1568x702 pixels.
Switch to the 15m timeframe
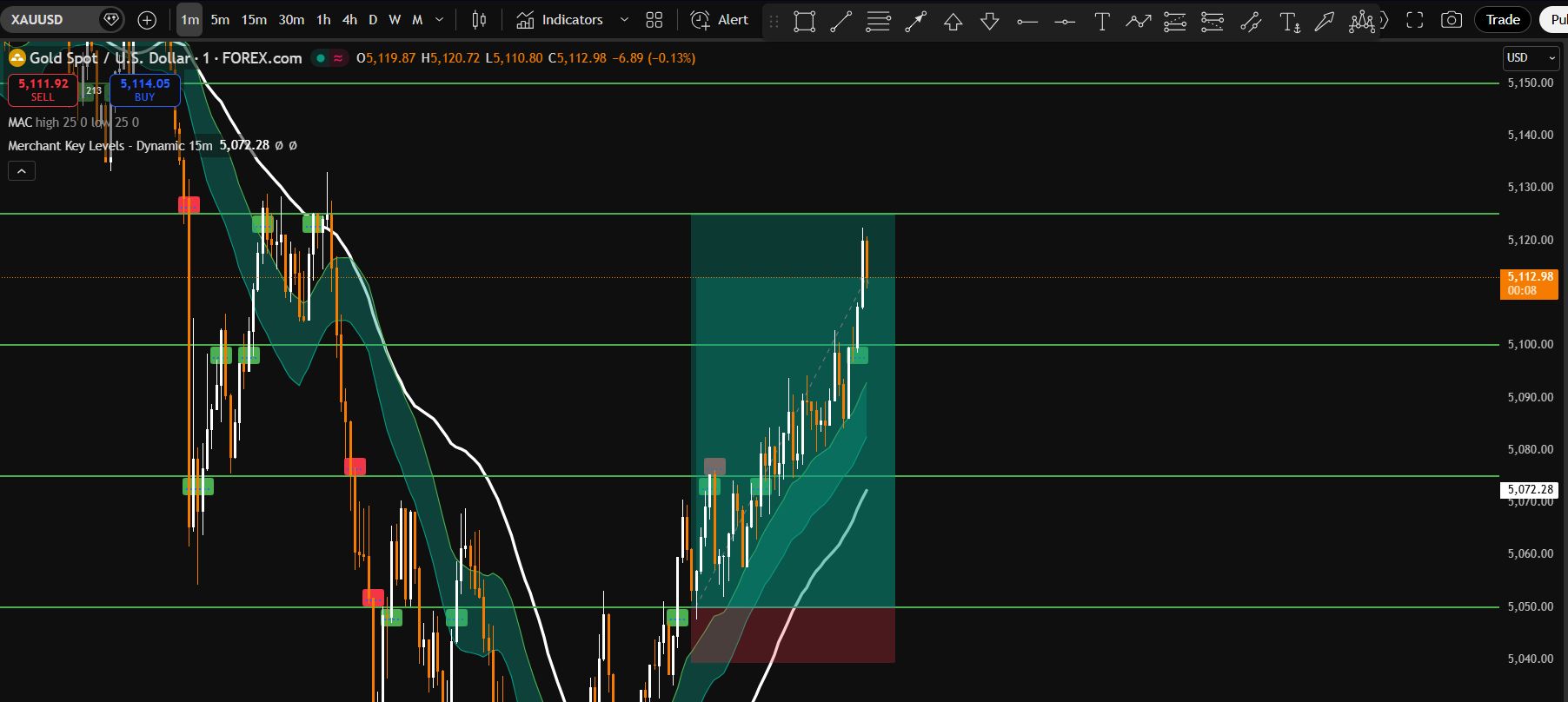click(254, 20)
